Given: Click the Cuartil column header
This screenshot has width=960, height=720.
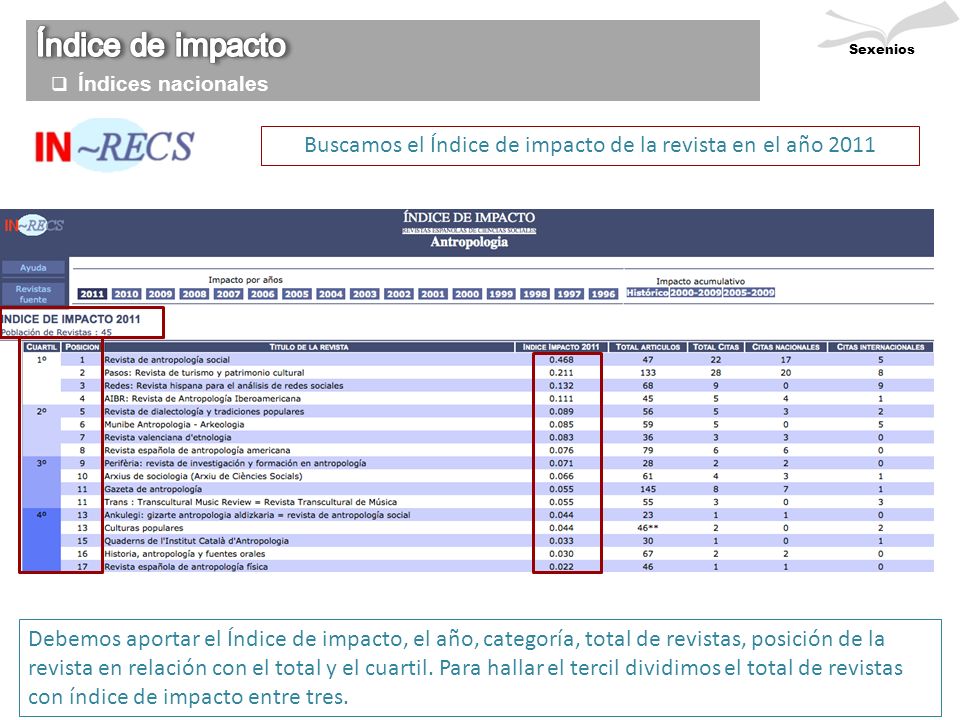Looking at the screenshot, I should pyautogui.click(x=41, y=347).
